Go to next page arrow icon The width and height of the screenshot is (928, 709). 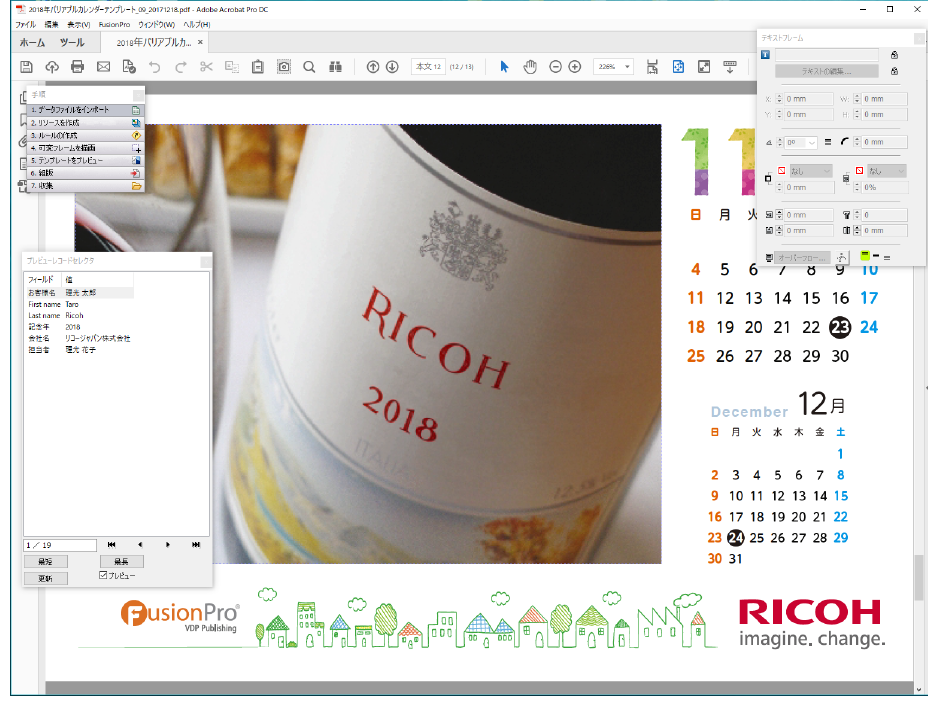tap(392, 67)
